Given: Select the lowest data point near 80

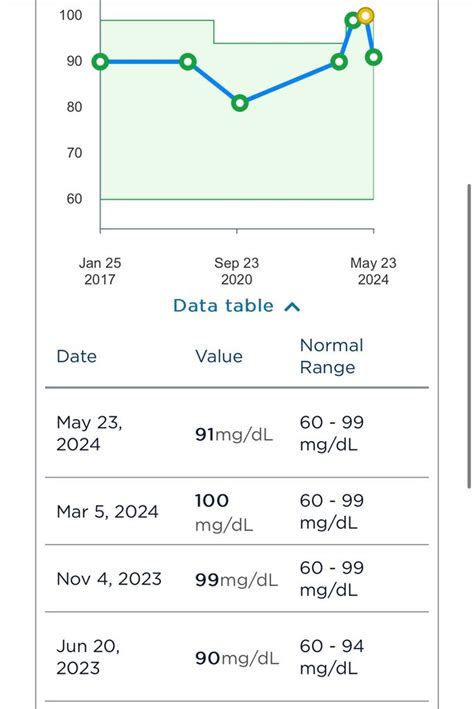Looking at the screenshot, I should click(240, 103).
